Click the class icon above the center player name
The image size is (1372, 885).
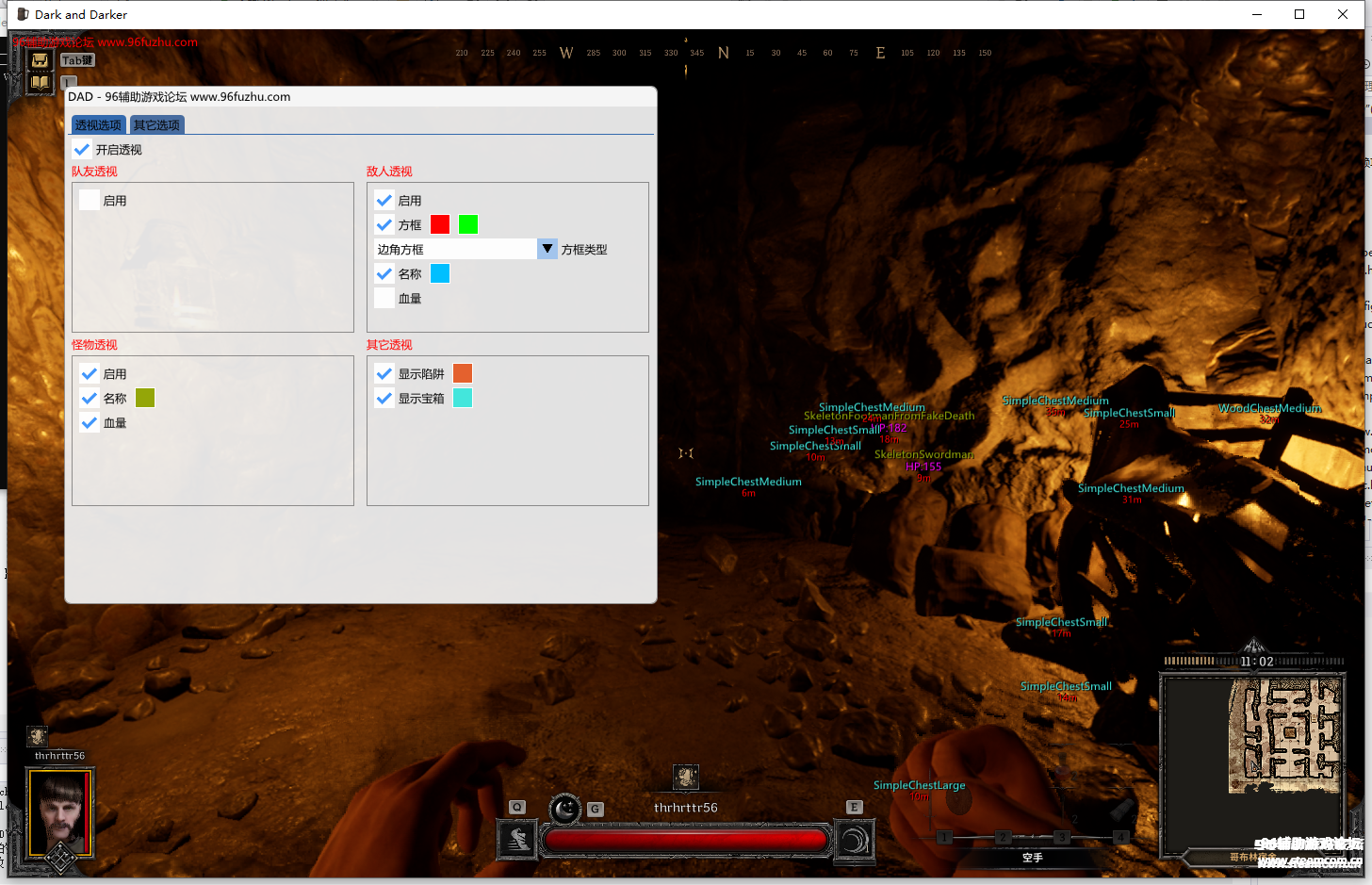click(686, 777)
